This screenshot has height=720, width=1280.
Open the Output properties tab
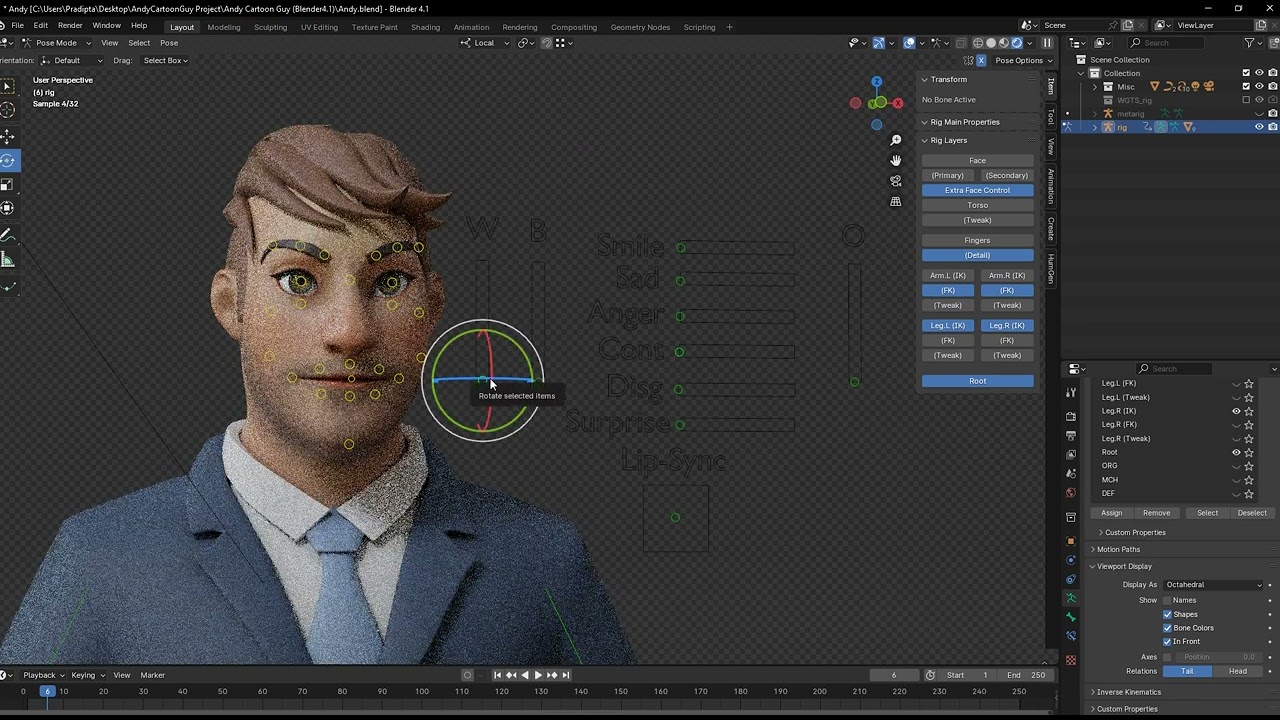1071,435
